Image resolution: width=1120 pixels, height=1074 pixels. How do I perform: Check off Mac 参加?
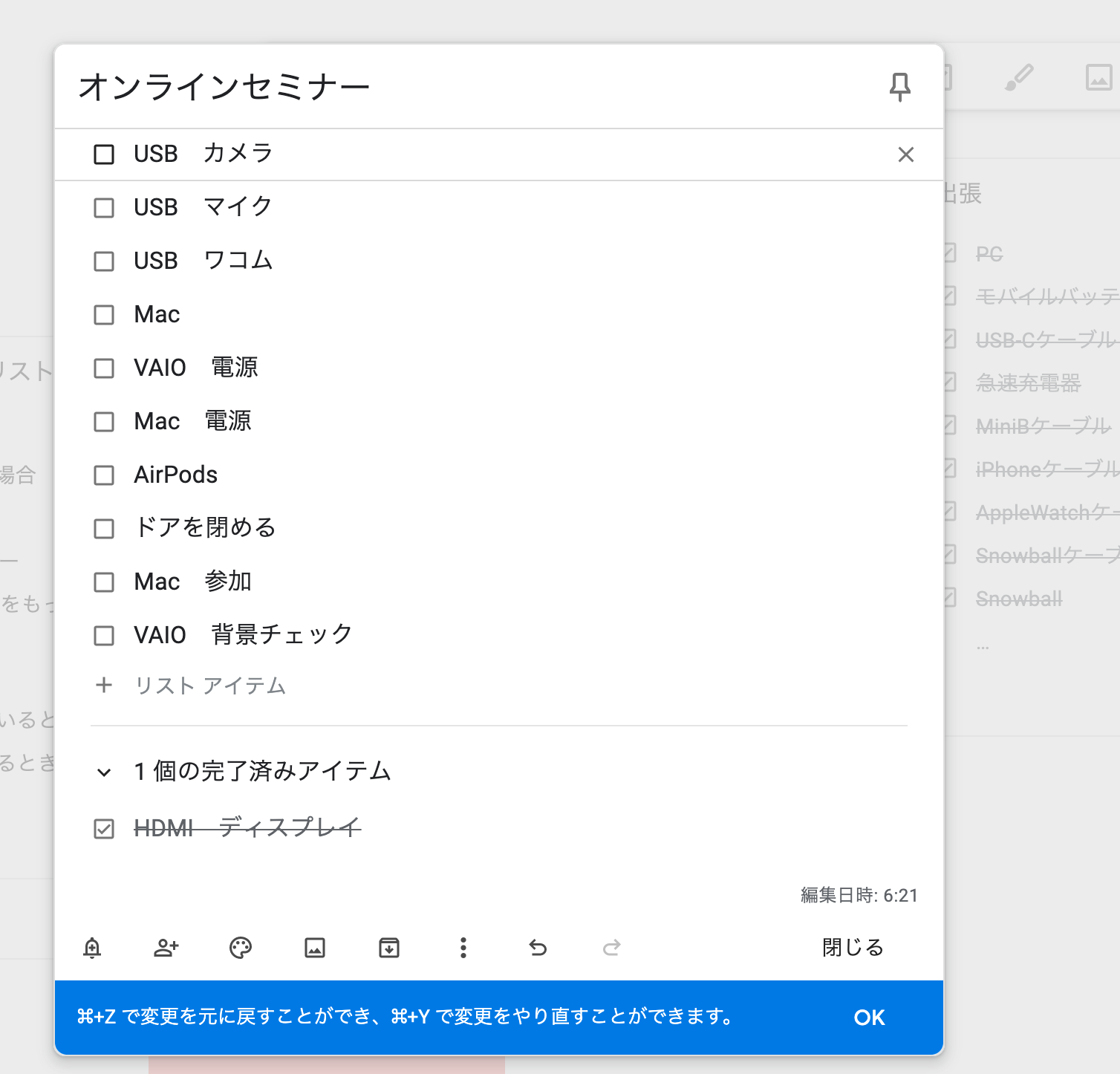(x=104, y=582)
